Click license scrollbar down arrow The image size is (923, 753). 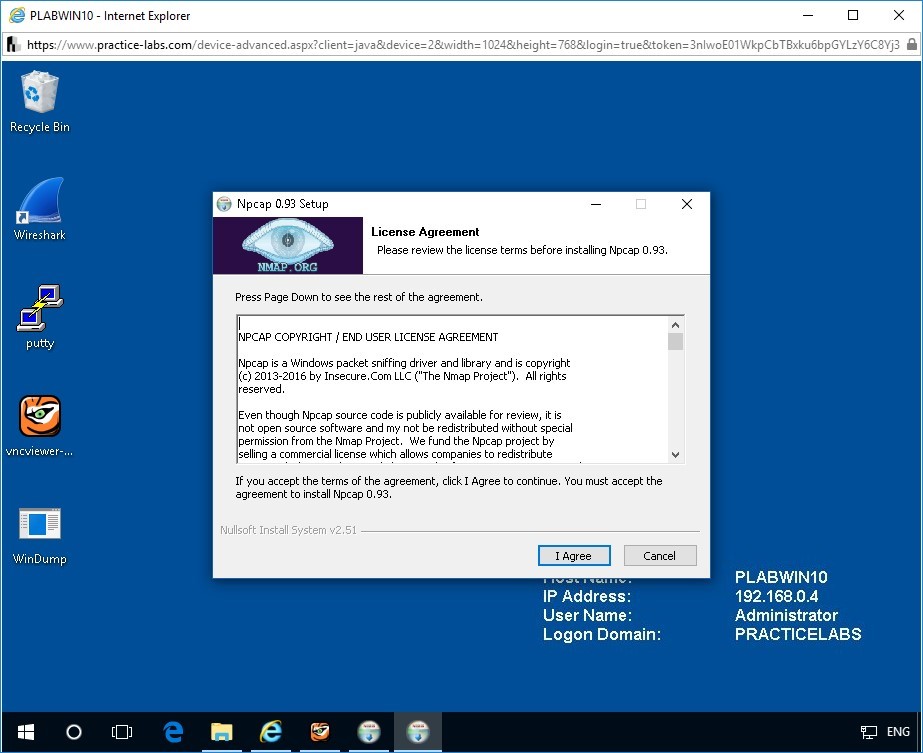click(675, 455)
